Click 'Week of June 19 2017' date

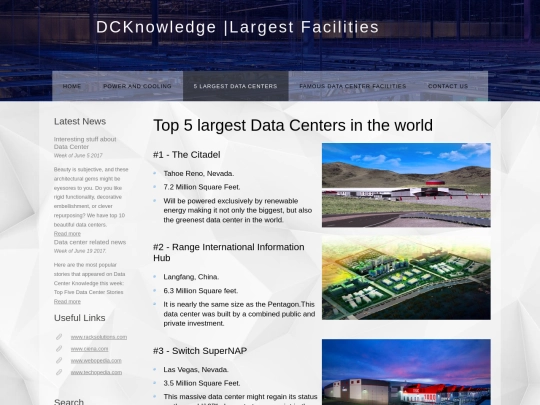[x=80, y=251]
